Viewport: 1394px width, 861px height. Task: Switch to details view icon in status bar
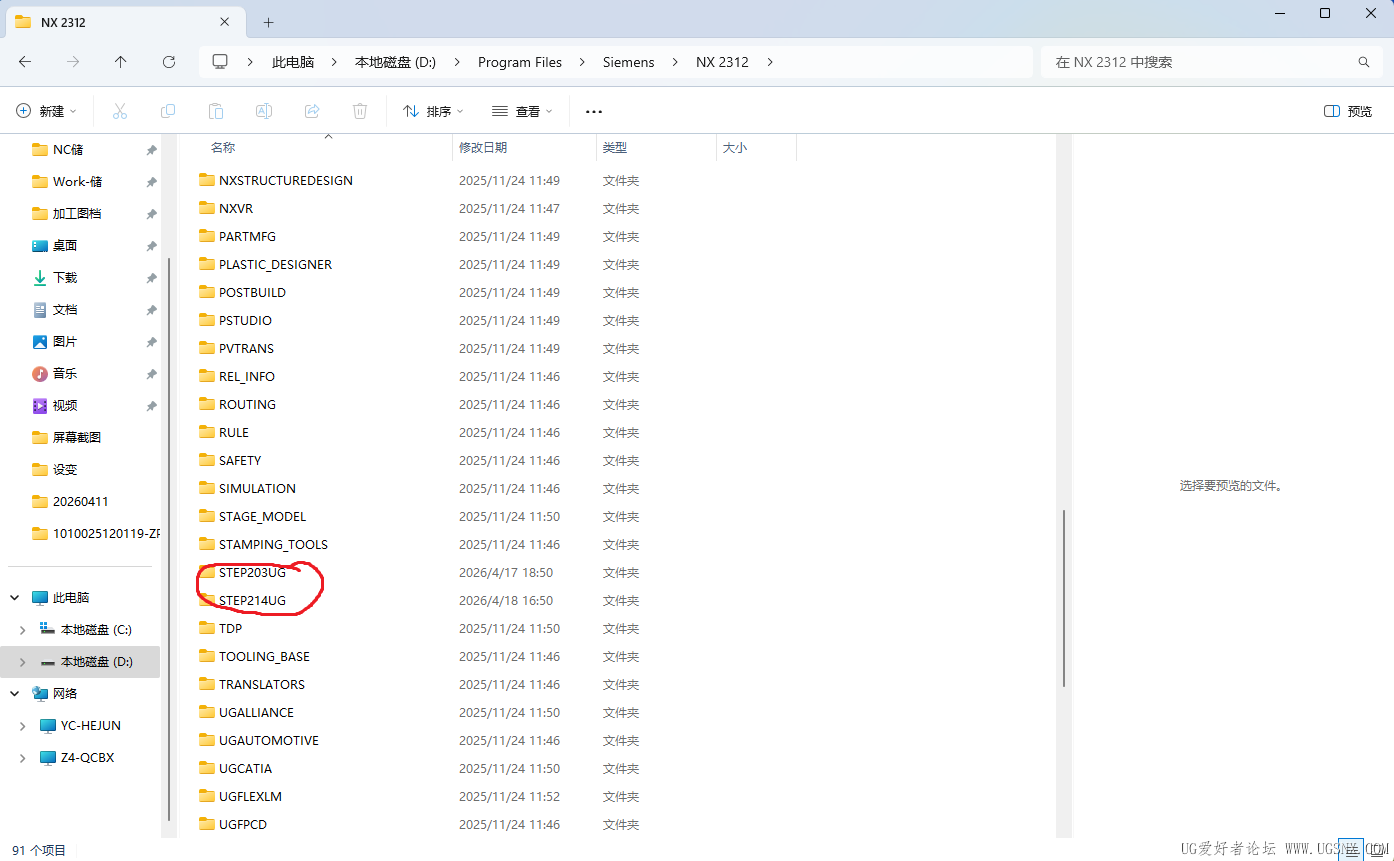point(1351,850)
